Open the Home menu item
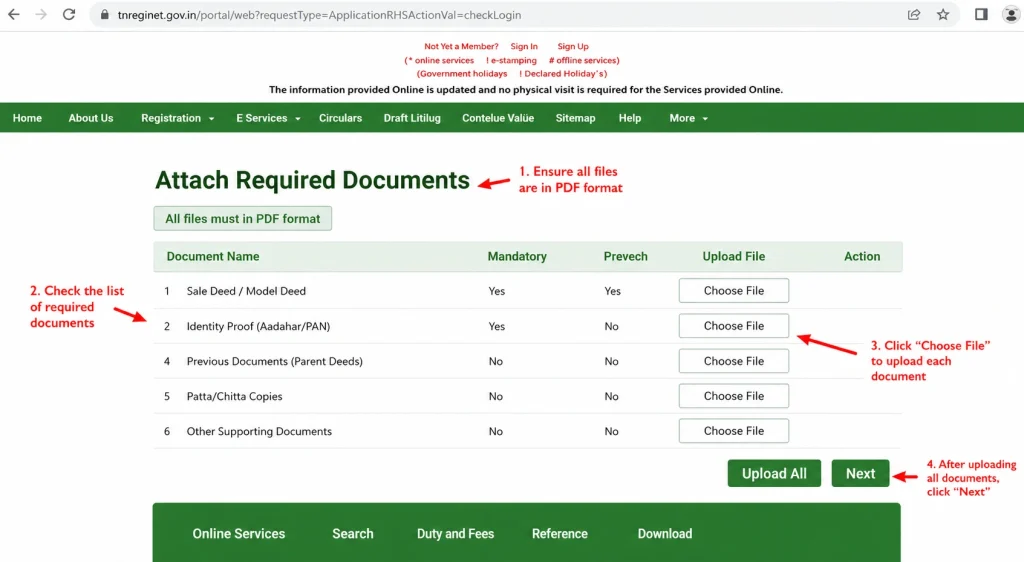The width and height of the screenshot is (1024, 562). tap(27, 118)
